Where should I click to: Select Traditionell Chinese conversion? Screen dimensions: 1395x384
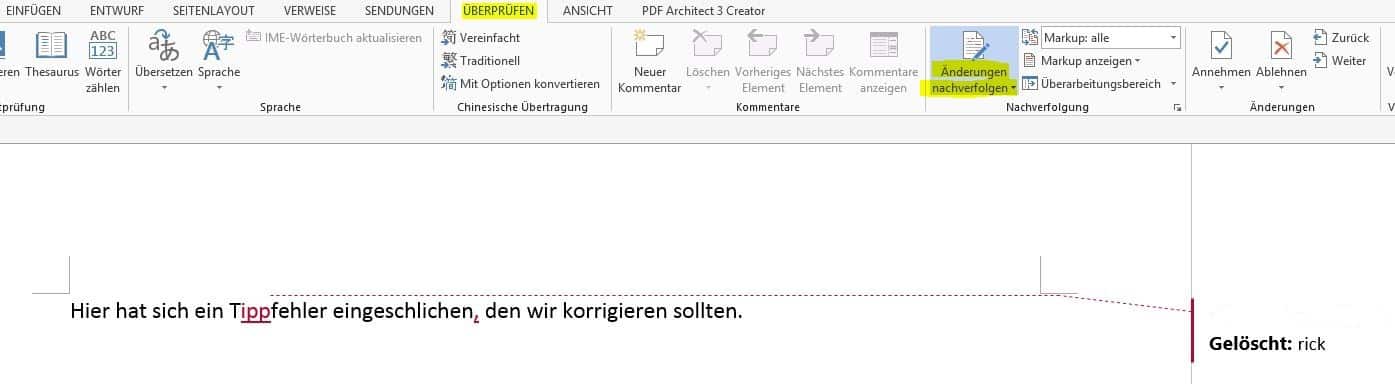coord(481,61)
